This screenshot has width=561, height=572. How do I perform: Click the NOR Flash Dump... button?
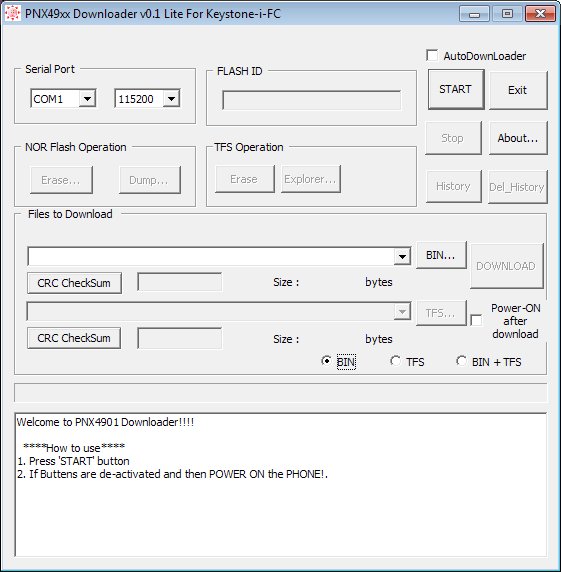pos(150,180)
